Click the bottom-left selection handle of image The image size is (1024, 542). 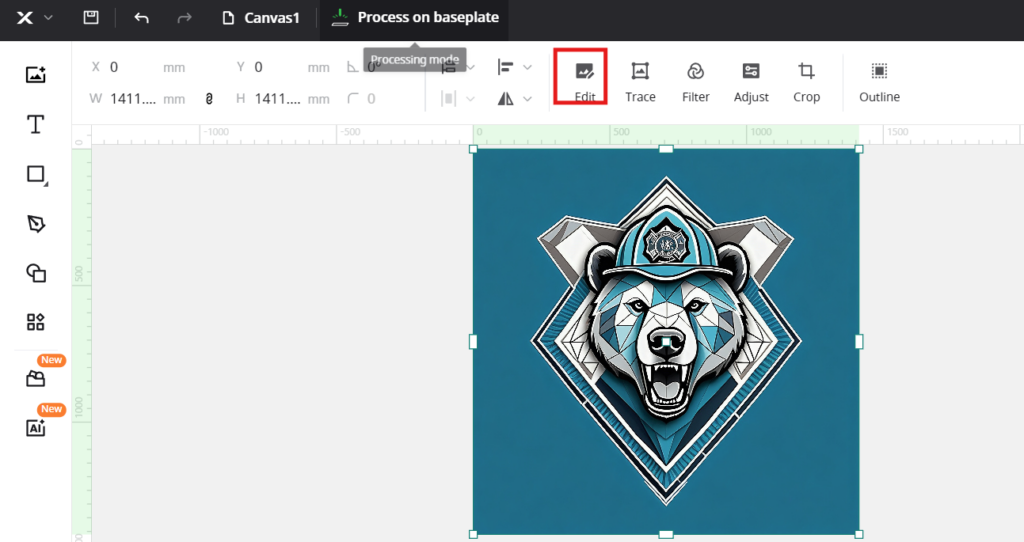(473, 534)
